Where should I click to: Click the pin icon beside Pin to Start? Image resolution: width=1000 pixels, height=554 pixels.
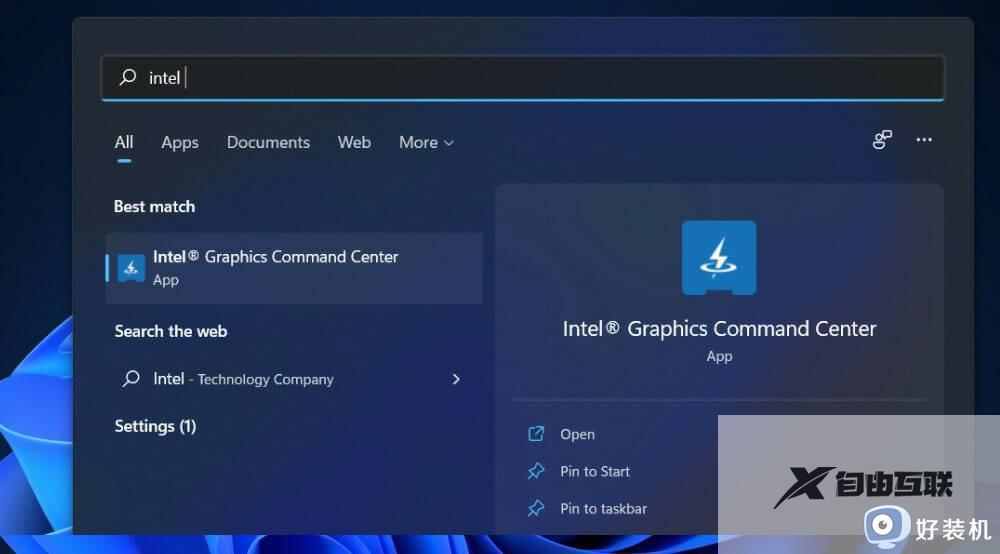click(x=536, y=471)
